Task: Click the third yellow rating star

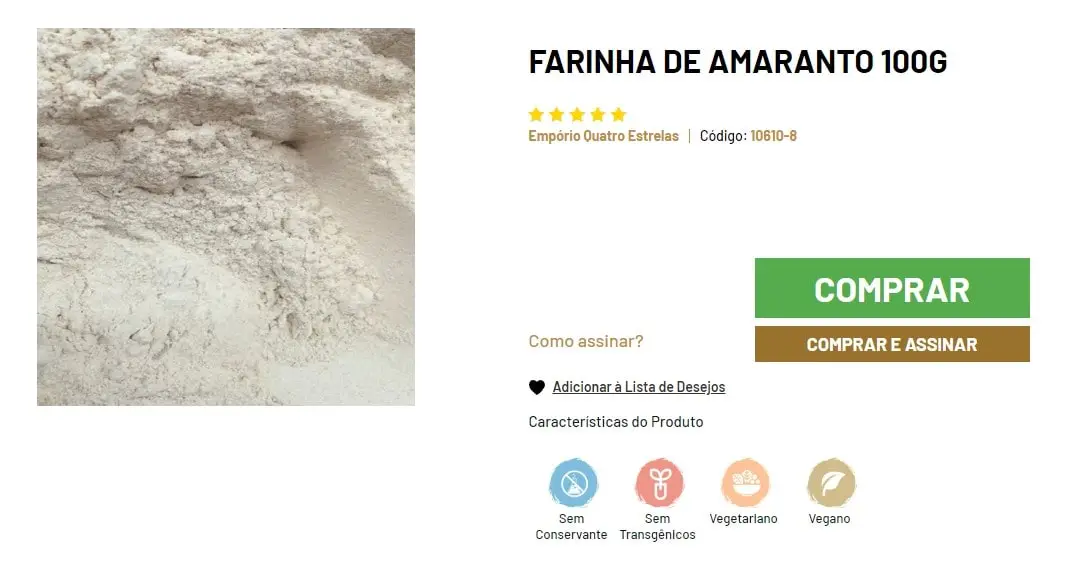Action: pyautogui.click(x=577, y=114)
